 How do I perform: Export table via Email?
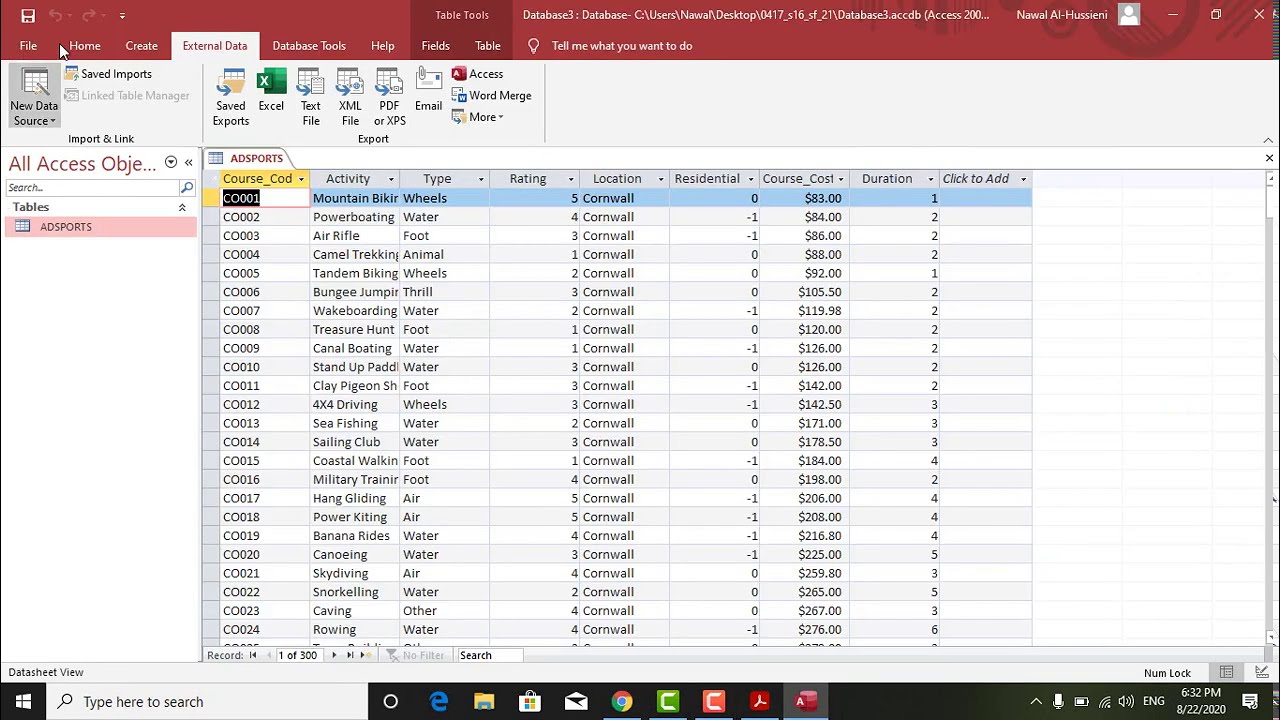click(x=428, y=91)
